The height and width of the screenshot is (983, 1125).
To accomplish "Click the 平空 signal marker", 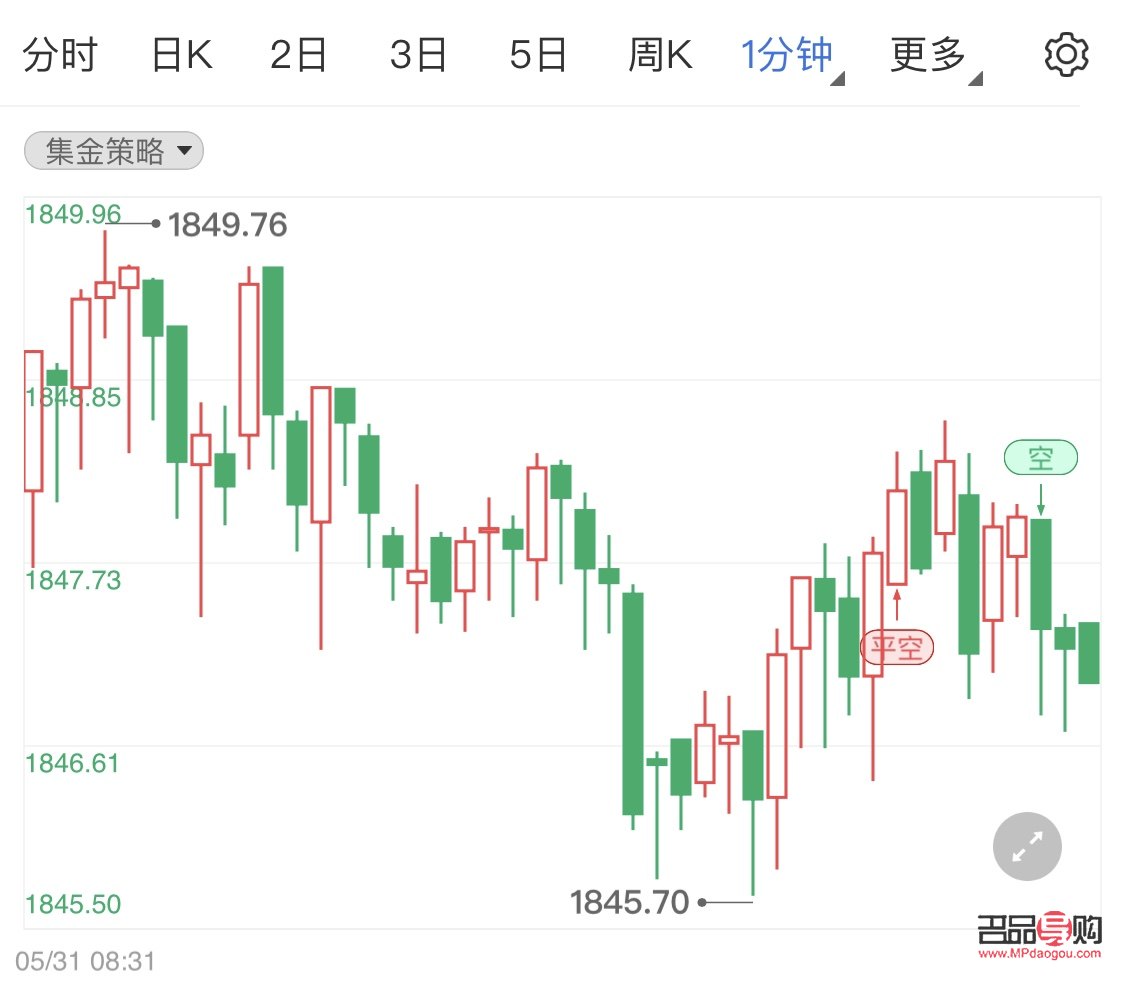I will click(897, 648).
